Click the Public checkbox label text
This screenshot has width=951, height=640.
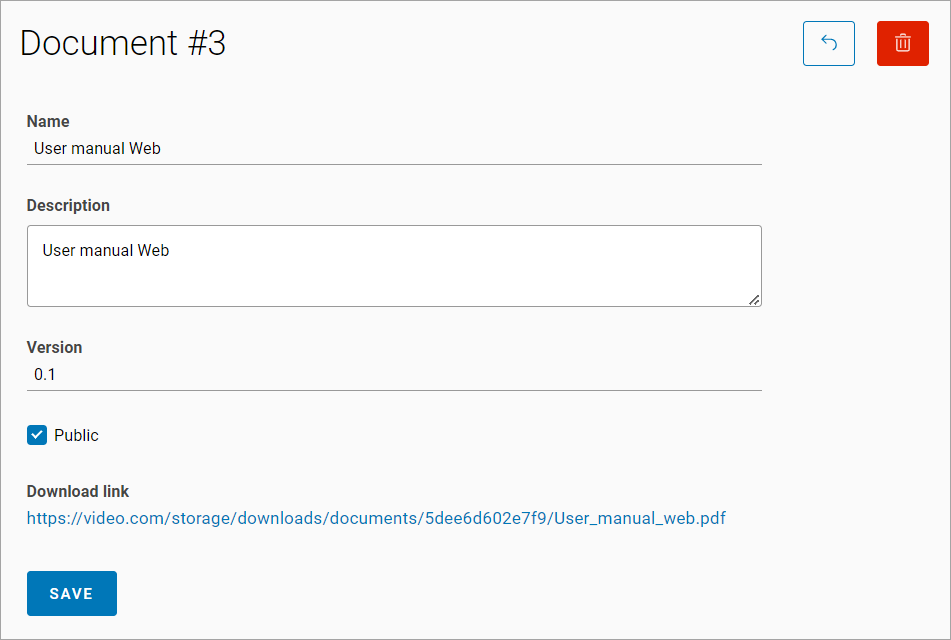point(76,435)
